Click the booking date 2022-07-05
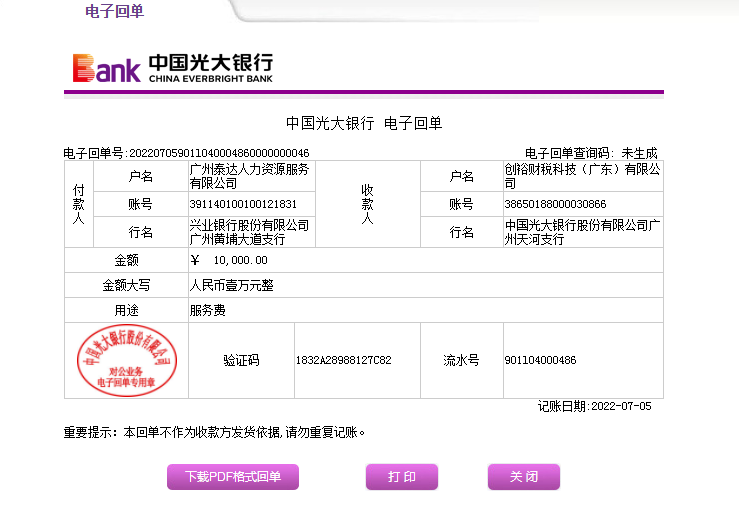This screenshot has width=739, height=509. (621, 406)
